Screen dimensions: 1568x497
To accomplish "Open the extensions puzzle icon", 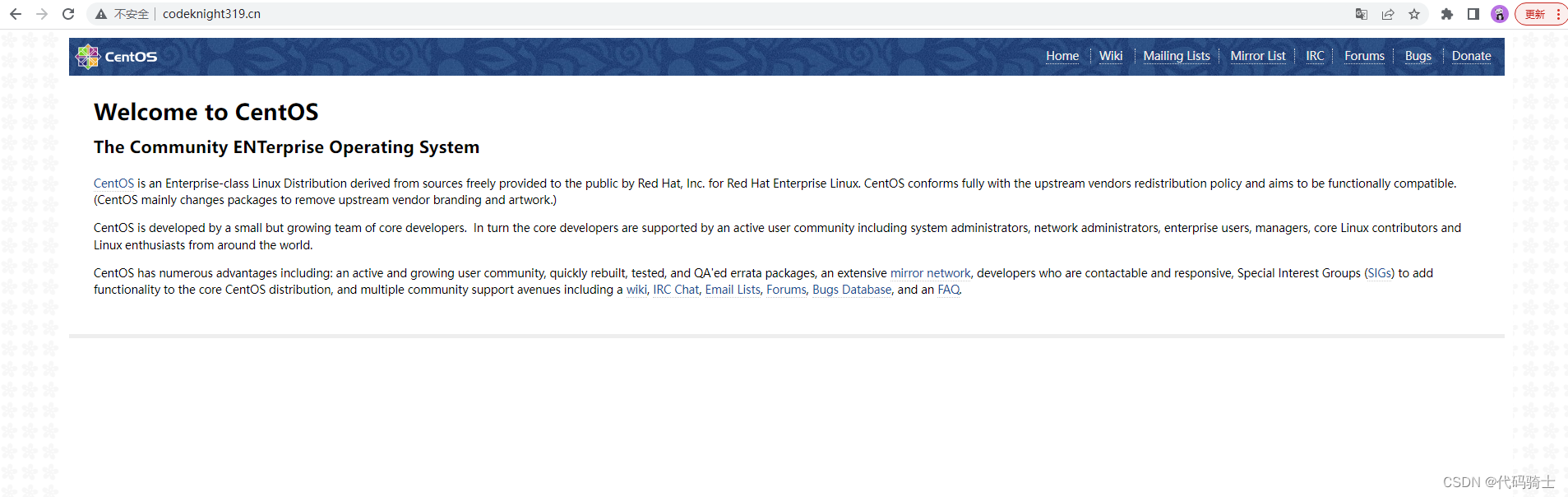I will [1447, 14].
